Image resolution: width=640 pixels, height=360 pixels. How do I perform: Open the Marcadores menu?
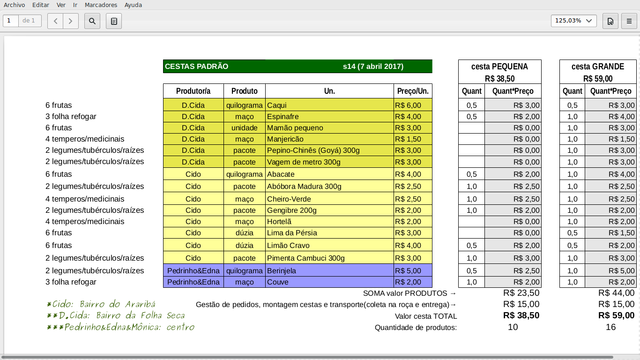point(101,5)
